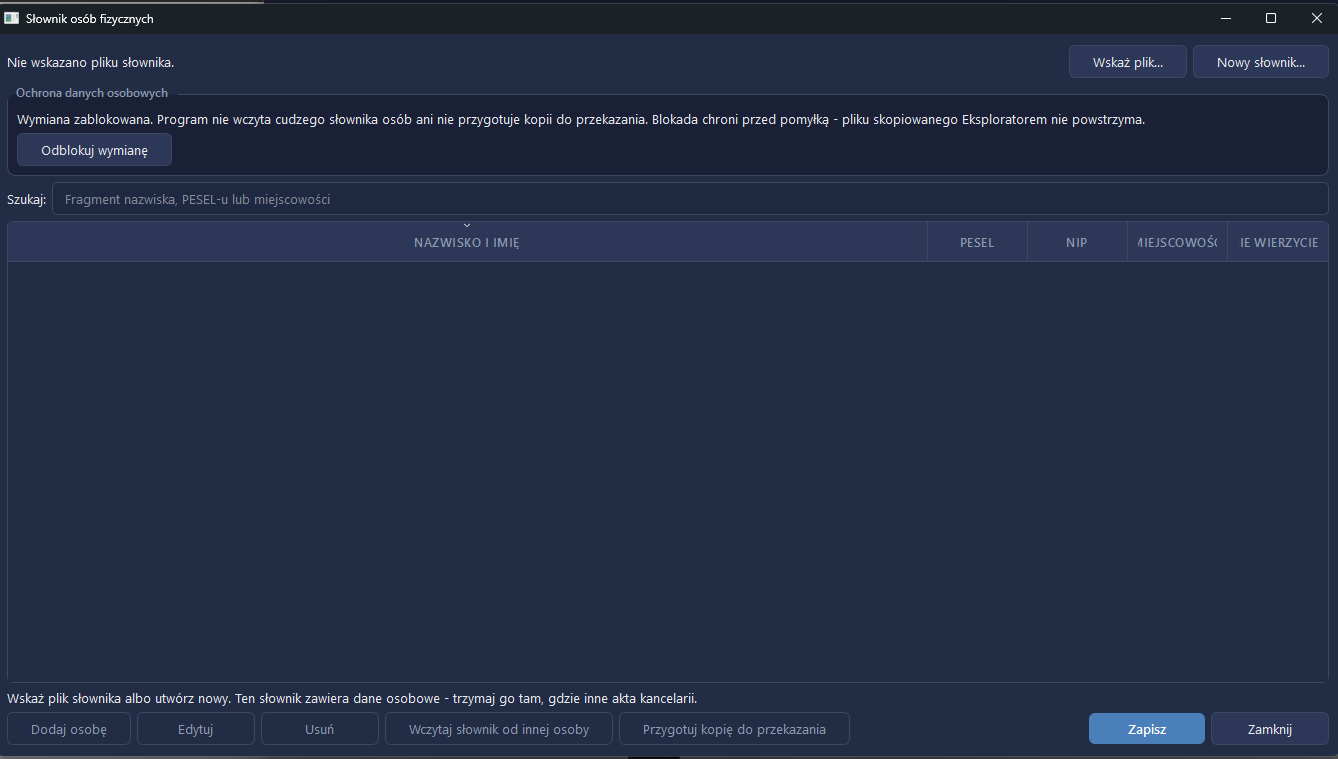Screen dimensions: 1338x759
Task: Close the dialog with Zamknij
Action: tap(1270, 729)
